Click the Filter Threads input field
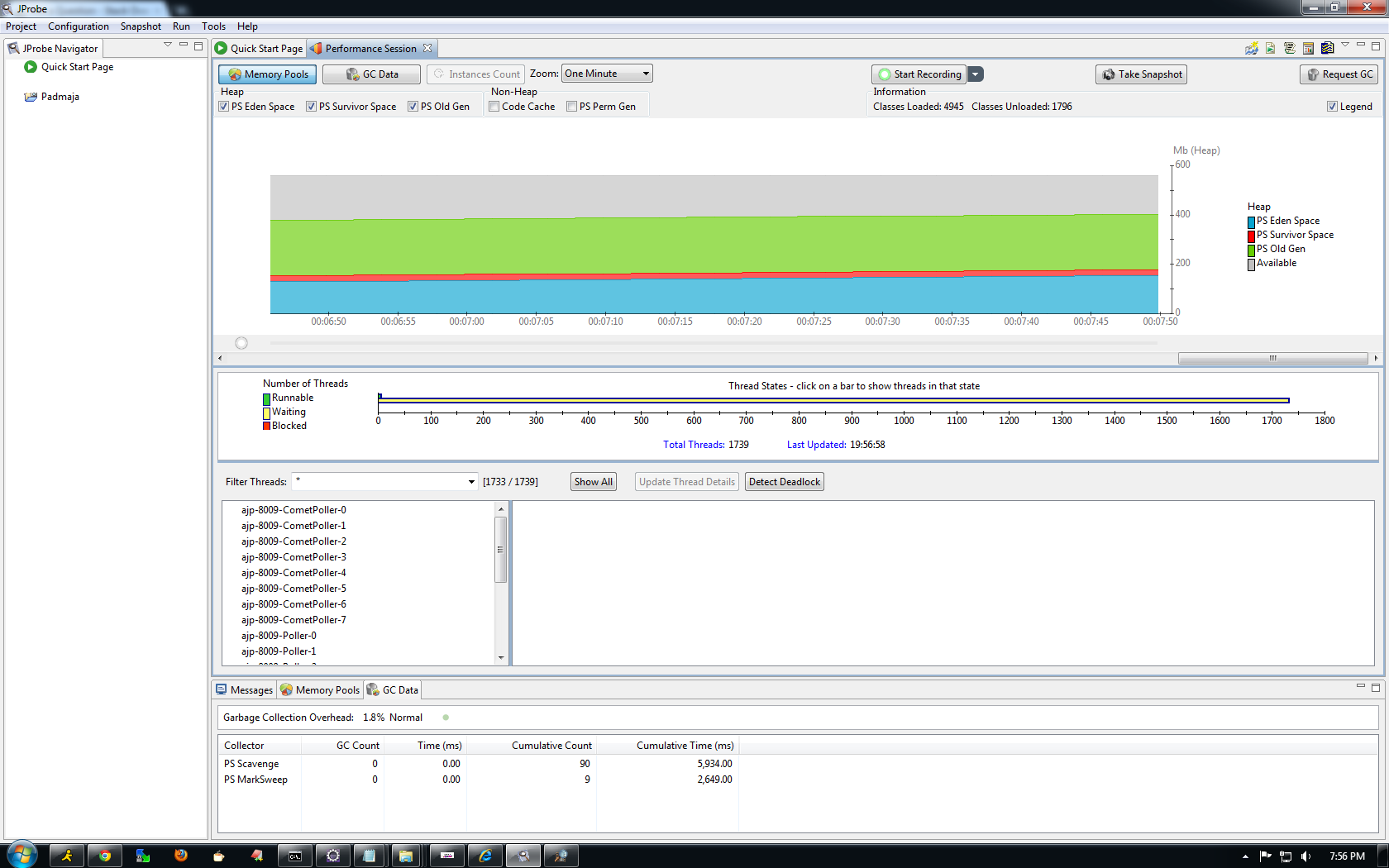This screenshot has width=1389, height=868. (x=379, y=482)
